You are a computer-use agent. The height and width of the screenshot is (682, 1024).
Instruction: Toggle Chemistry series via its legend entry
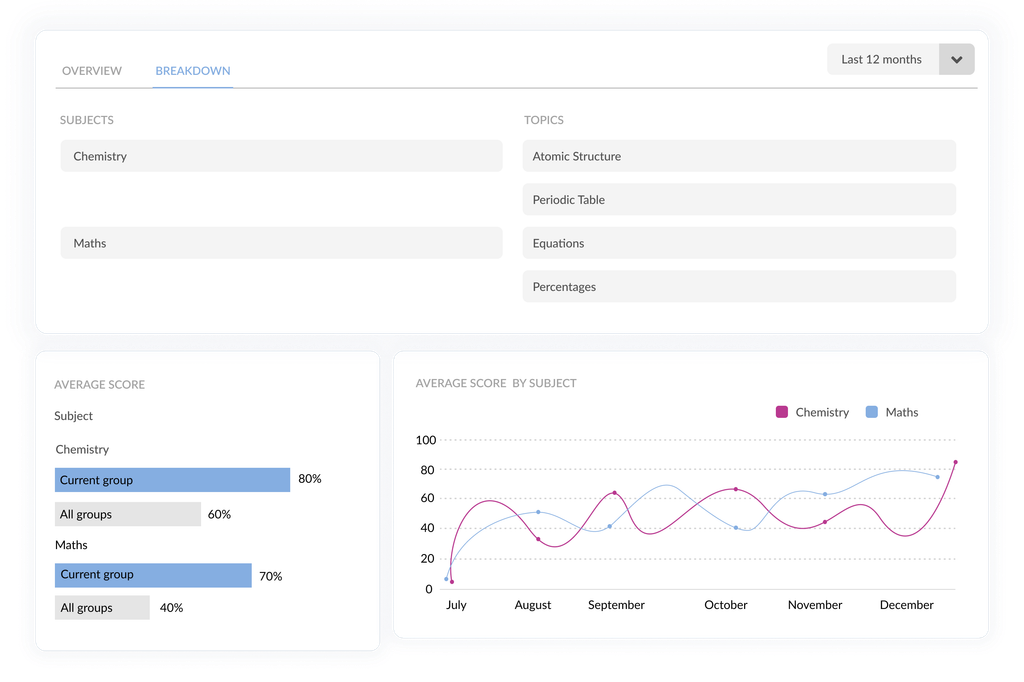(822, 411)
